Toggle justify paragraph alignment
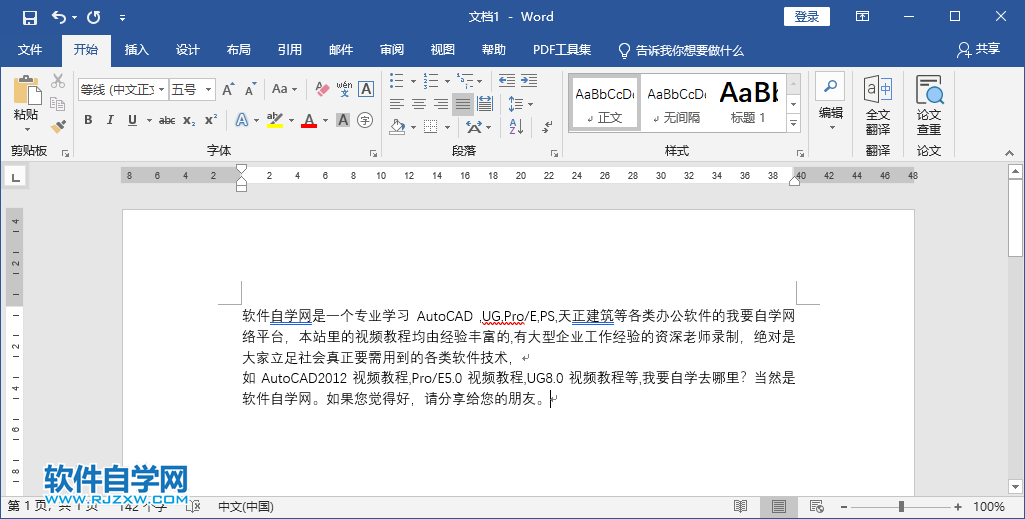1025x519 pixels. click(462, 104)
